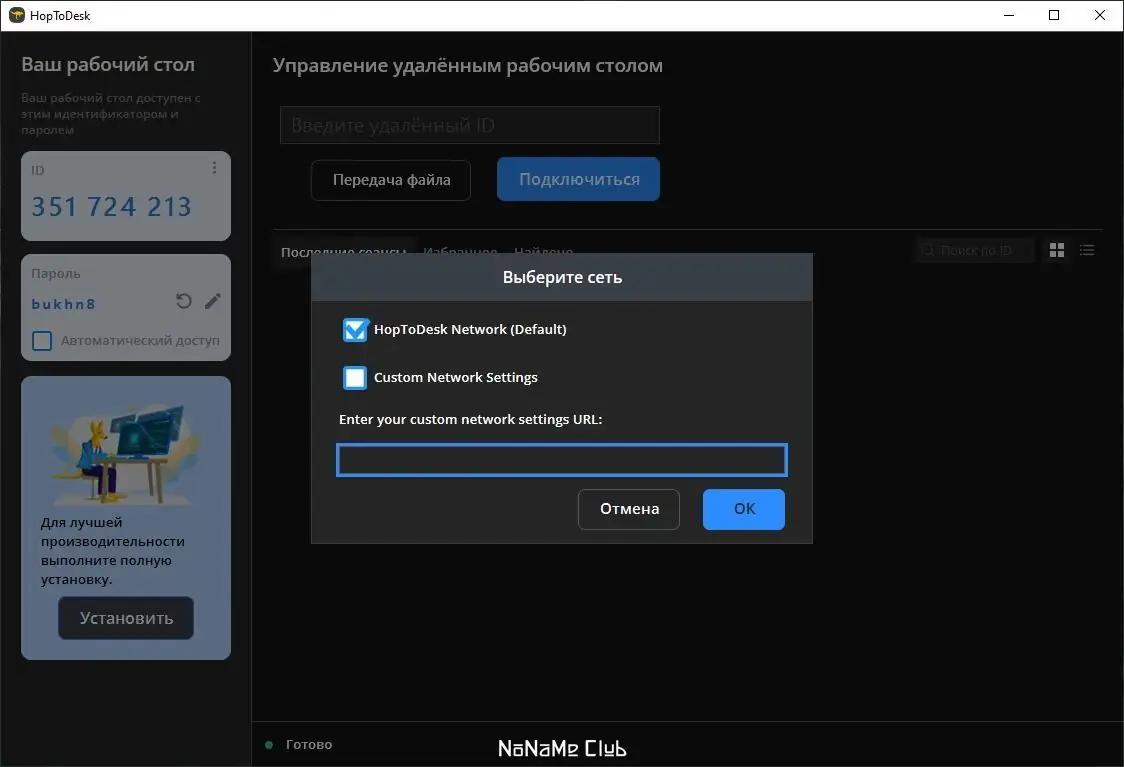The height and width of the screenshot is (767, 1124).
Task: Click the Поиск по ID search box
Action: coord(975,250)
